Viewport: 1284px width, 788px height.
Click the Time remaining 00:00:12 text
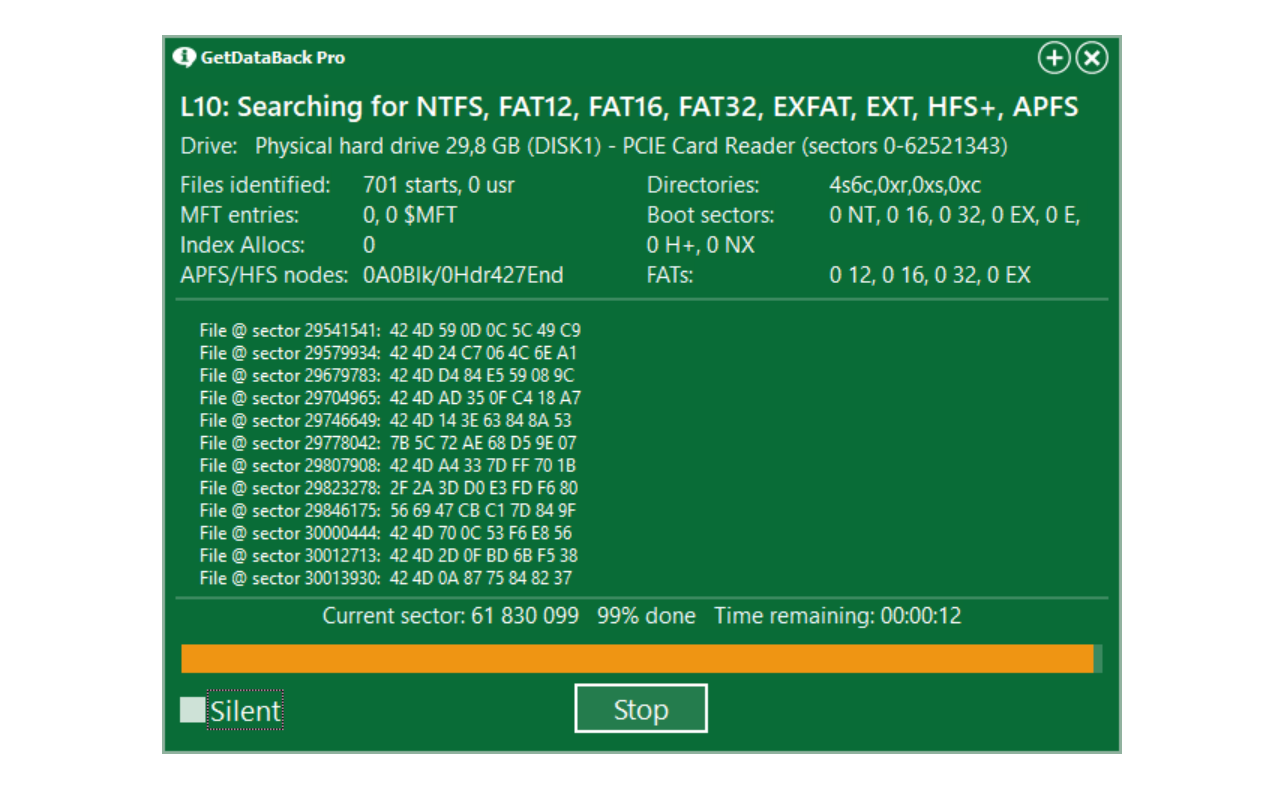pyautogui.click(x=838, y=616)
